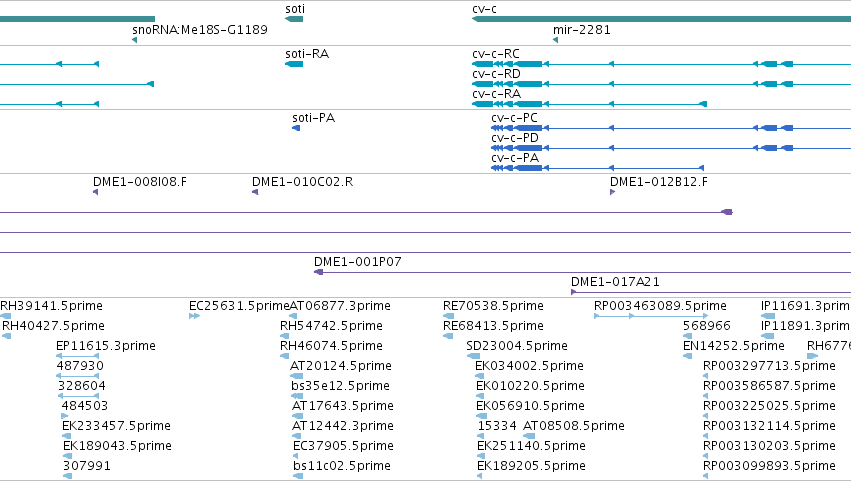
Task: Select the DME1-017A21 label
Action: coord(615,282)
